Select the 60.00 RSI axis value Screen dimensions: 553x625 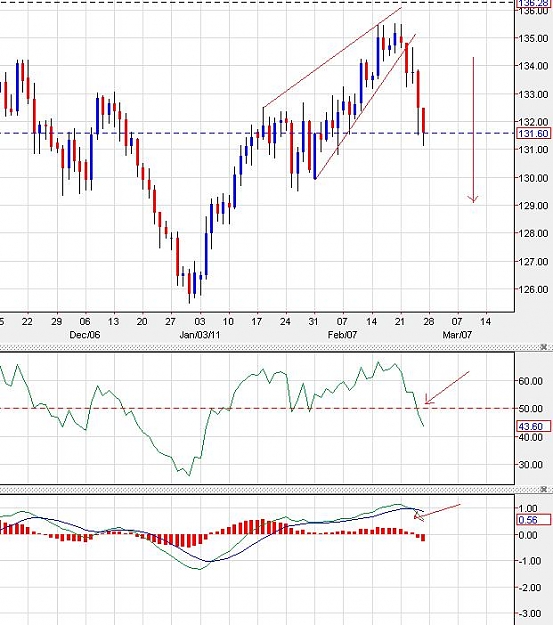[531, 381]
